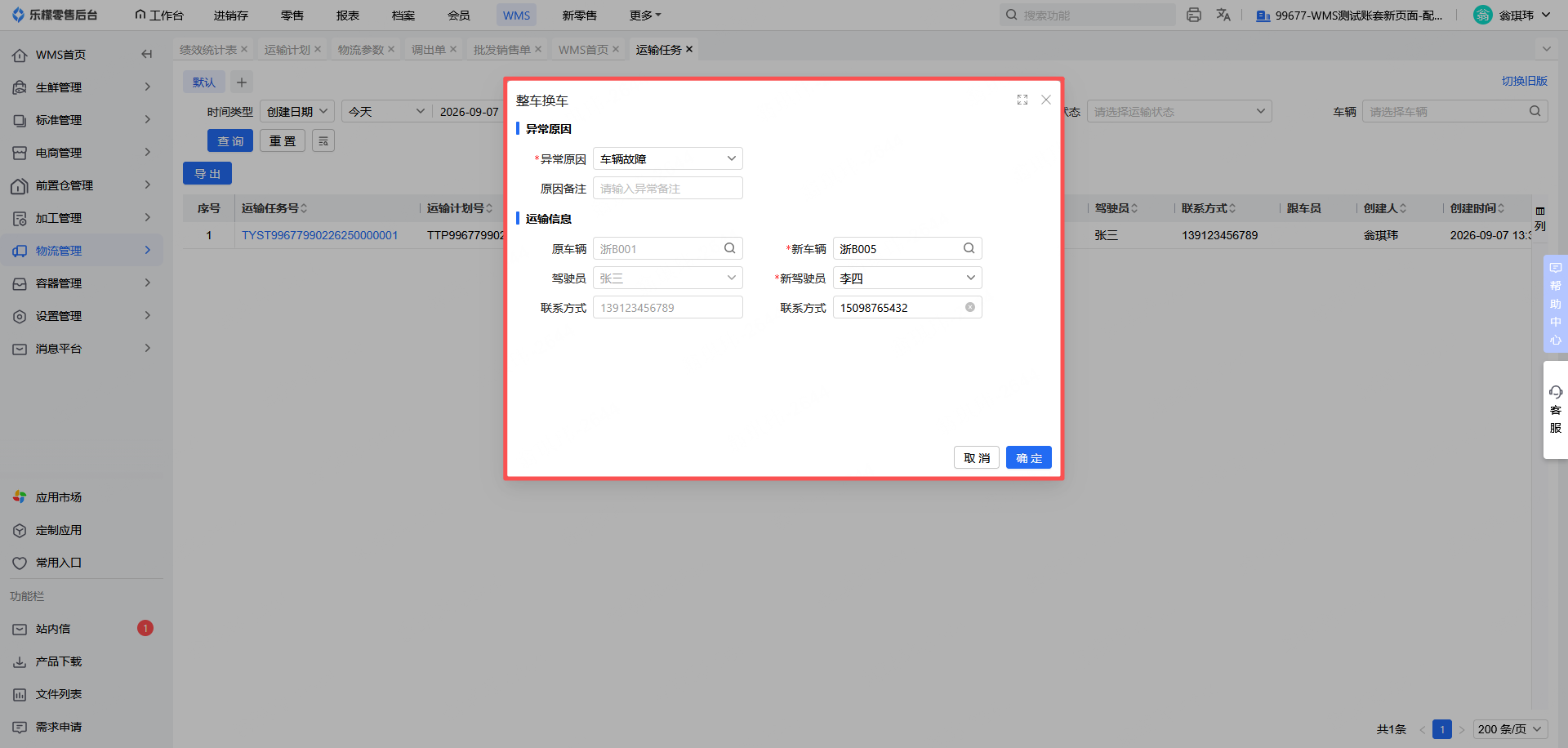Viewport: 1568px width, 748px height.
Task: Collapse the sidebar beside WMS首页
Action: point(147,54)
